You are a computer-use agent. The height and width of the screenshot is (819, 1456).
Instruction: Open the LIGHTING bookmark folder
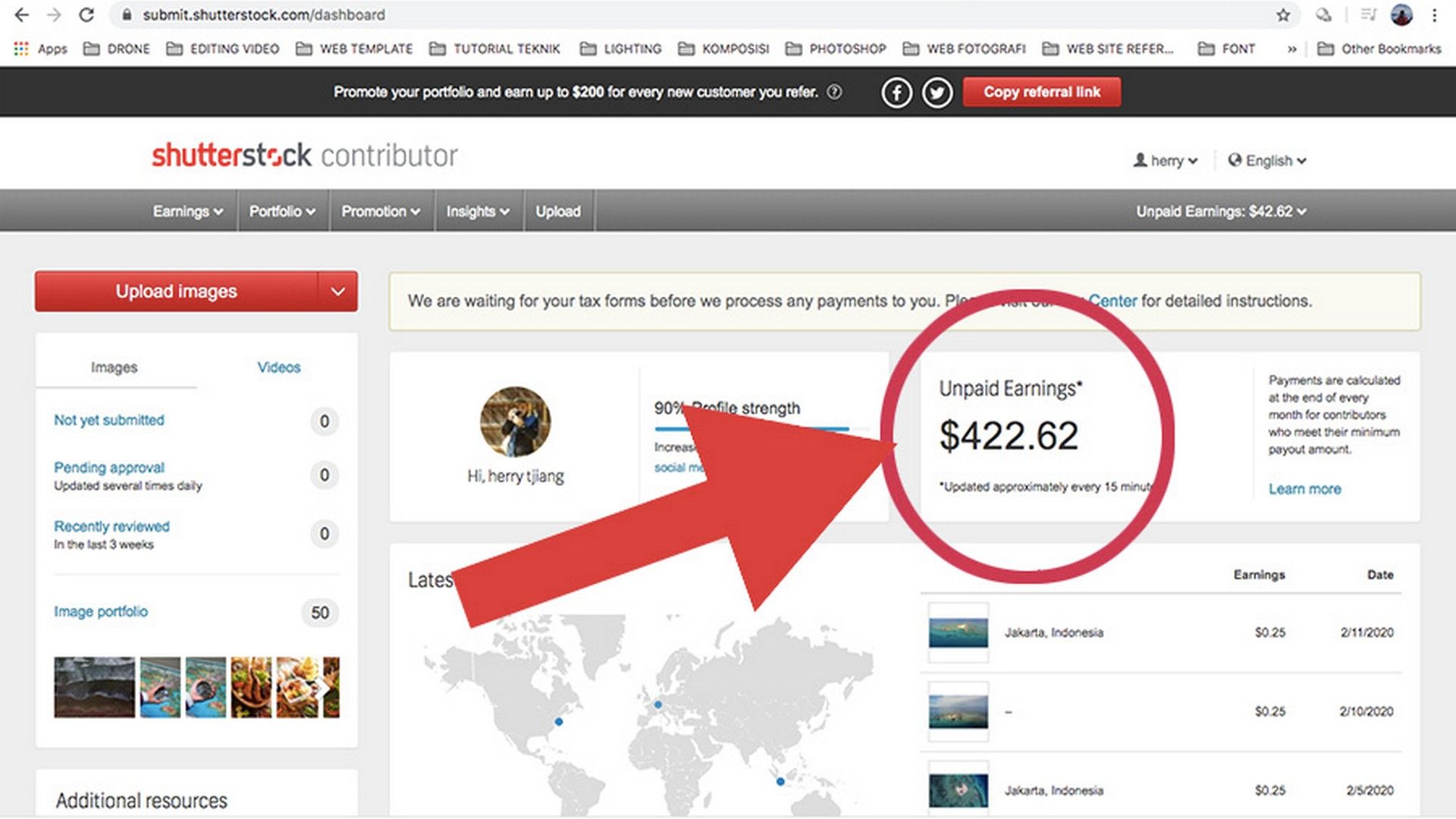pos(620,49)
